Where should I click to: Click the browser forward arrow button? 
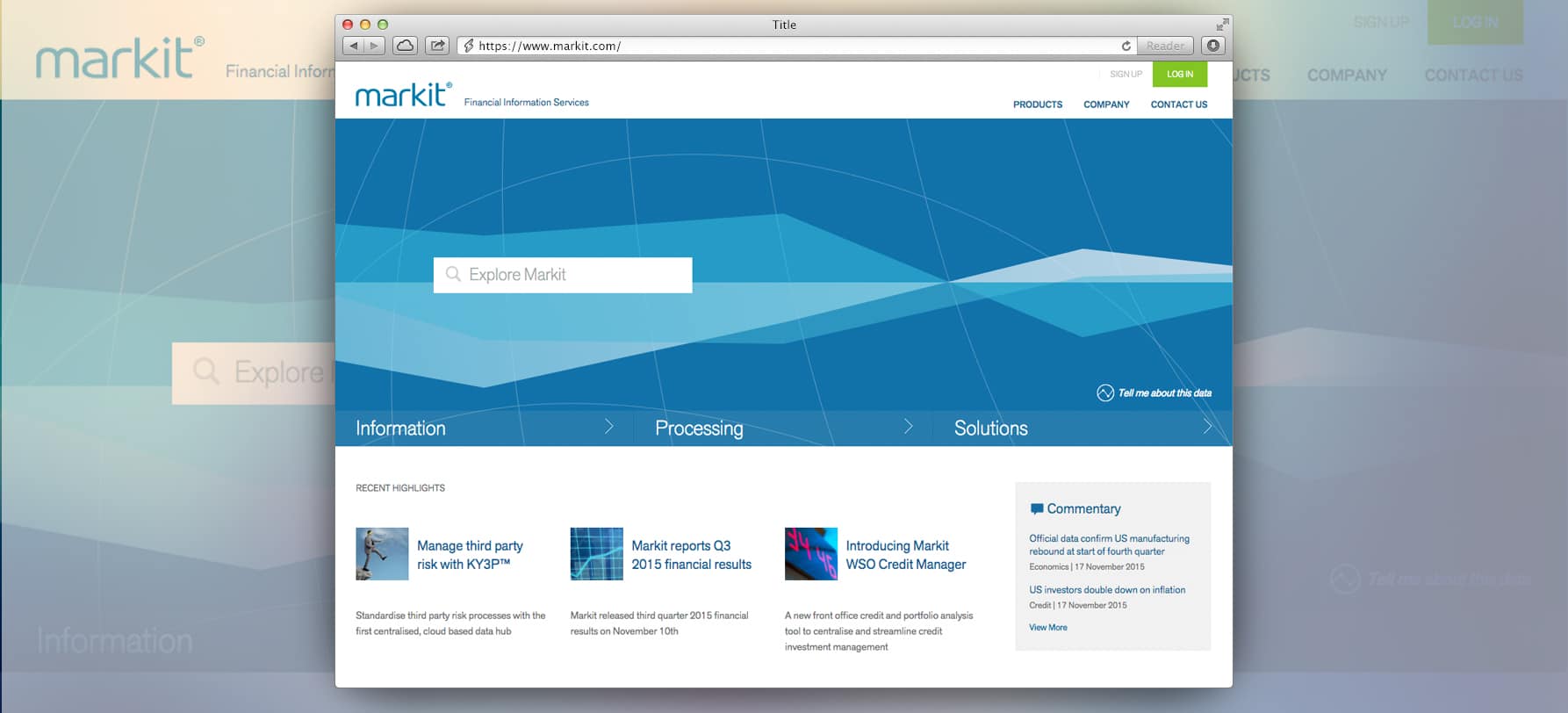tap(375, 46)
